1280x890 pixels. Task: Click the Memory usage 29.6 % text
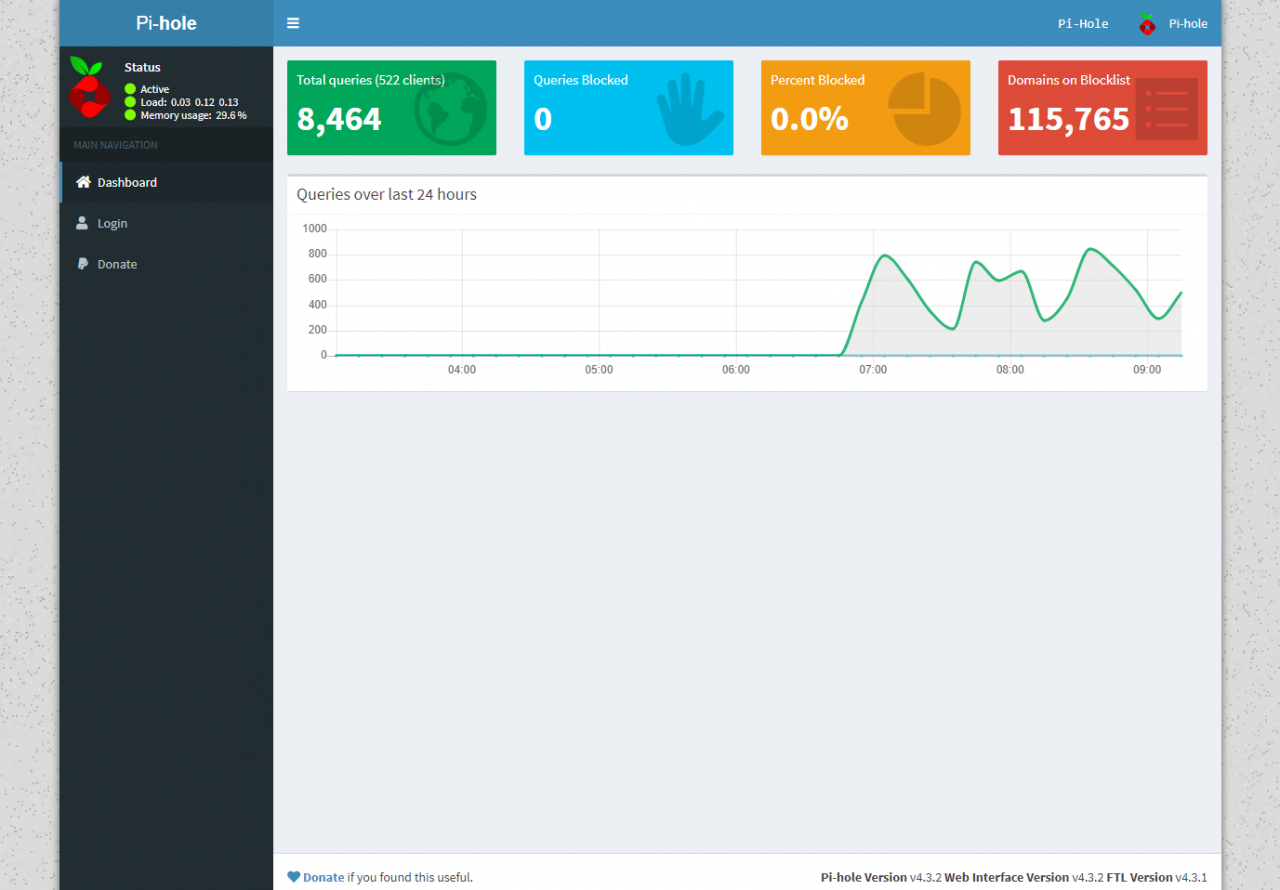pyautogui.click(x=193, y=115)
